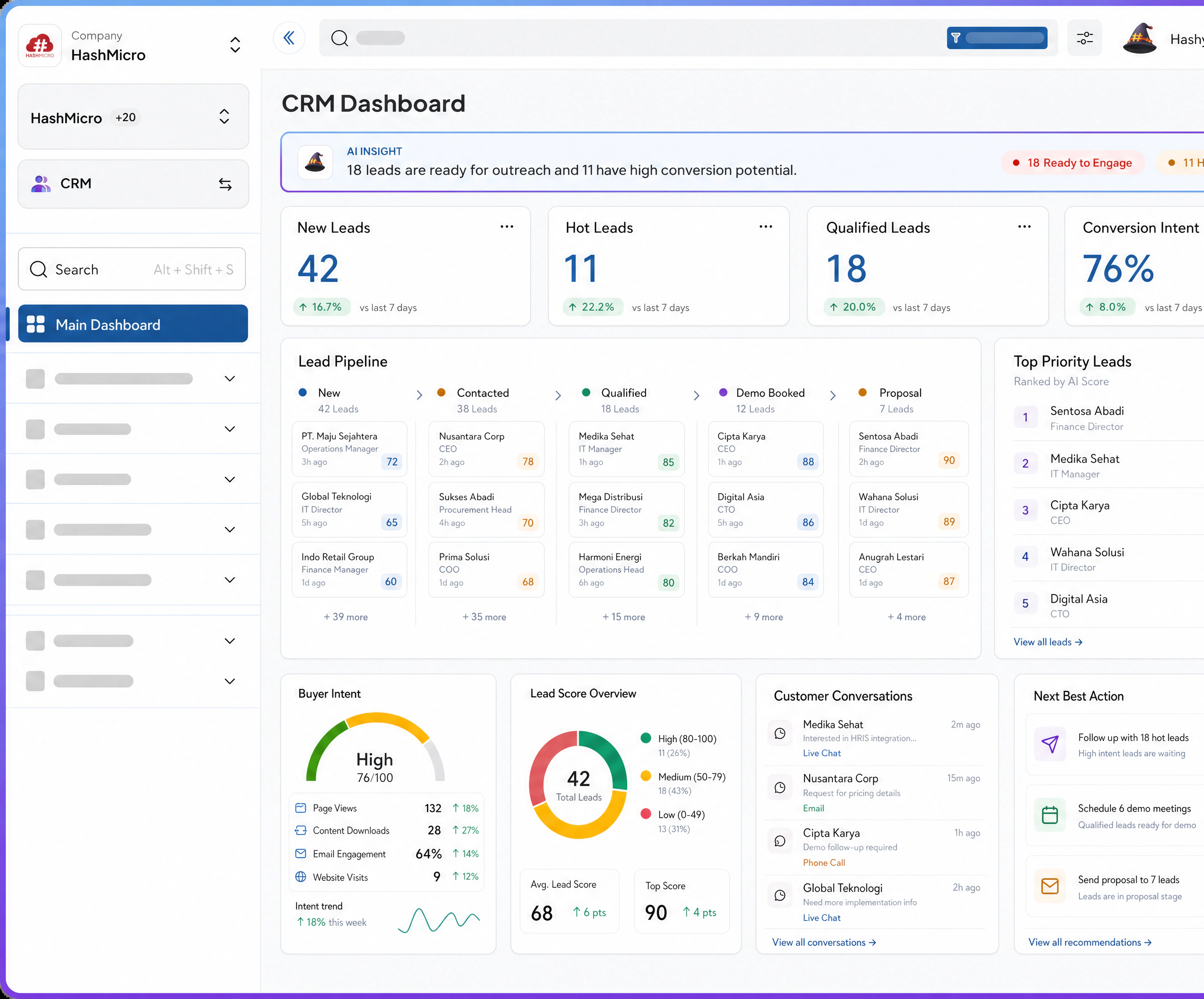This screenshot has width=1204, height=999.
Task: Open the sliders settings icon
Action: click(1084, 38)
